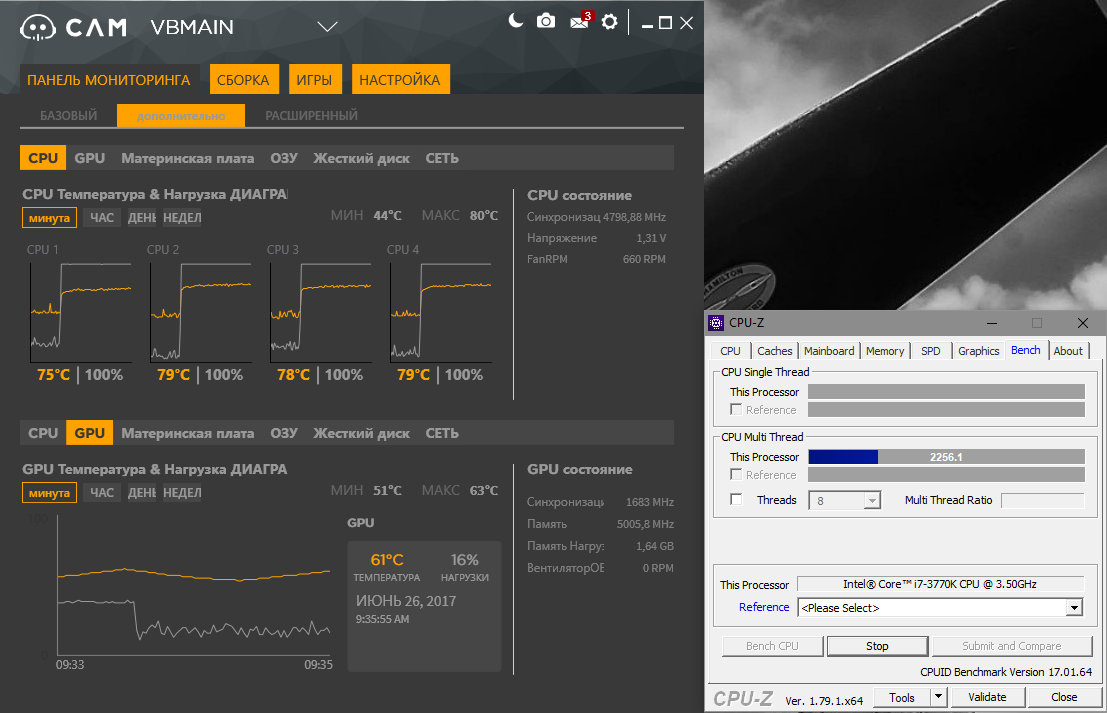Screen dimensions: 1107x713
Task: Enable Multi Thread Reference checkbox
Action: click(736, 475)
